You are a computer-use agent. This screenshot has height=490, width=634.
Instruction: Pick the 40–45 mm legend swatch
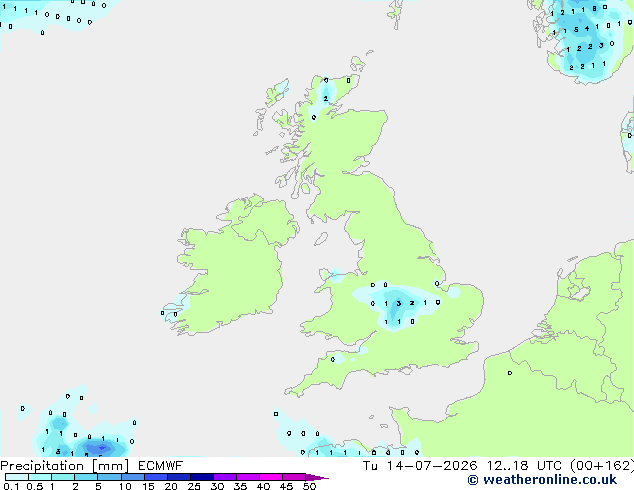point(271,477)
